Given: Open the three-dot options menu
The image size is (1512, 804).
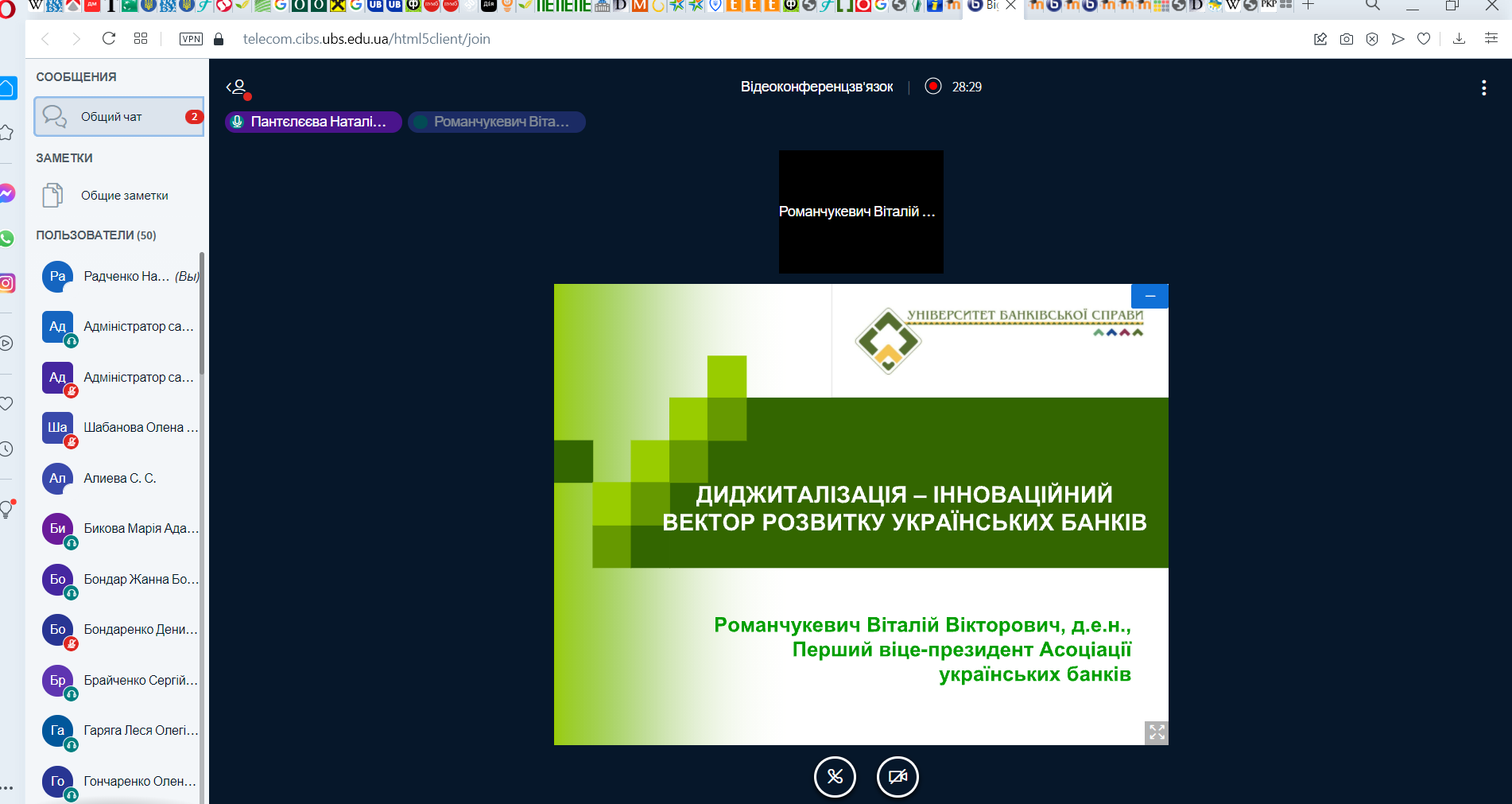Looking at the screenshot, I should point(1483,88).
